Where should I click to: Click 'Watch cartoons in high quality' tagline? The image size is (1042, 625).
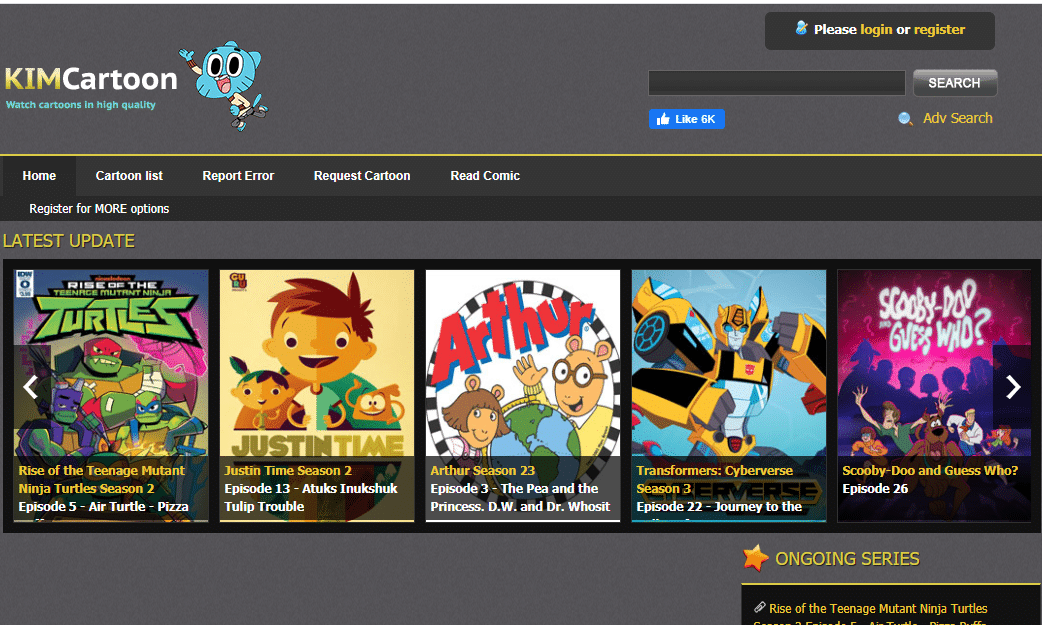(x=80, y=104)
